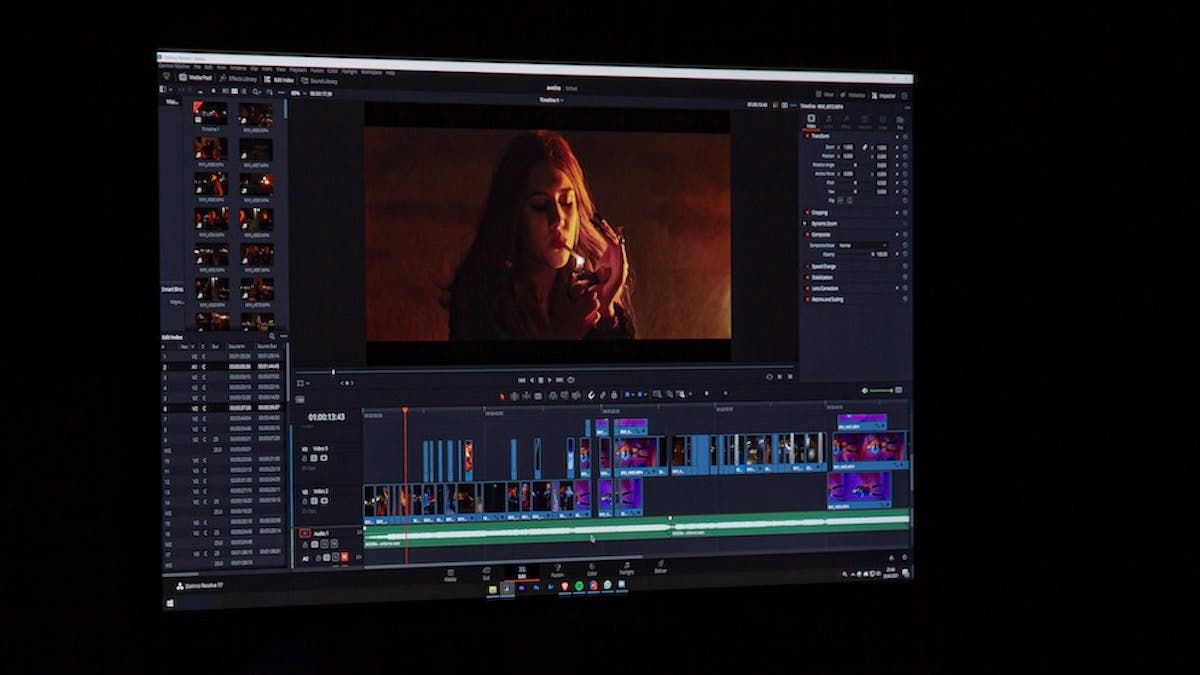Click the viewer scrubber bar

click(x=545, y=371)
